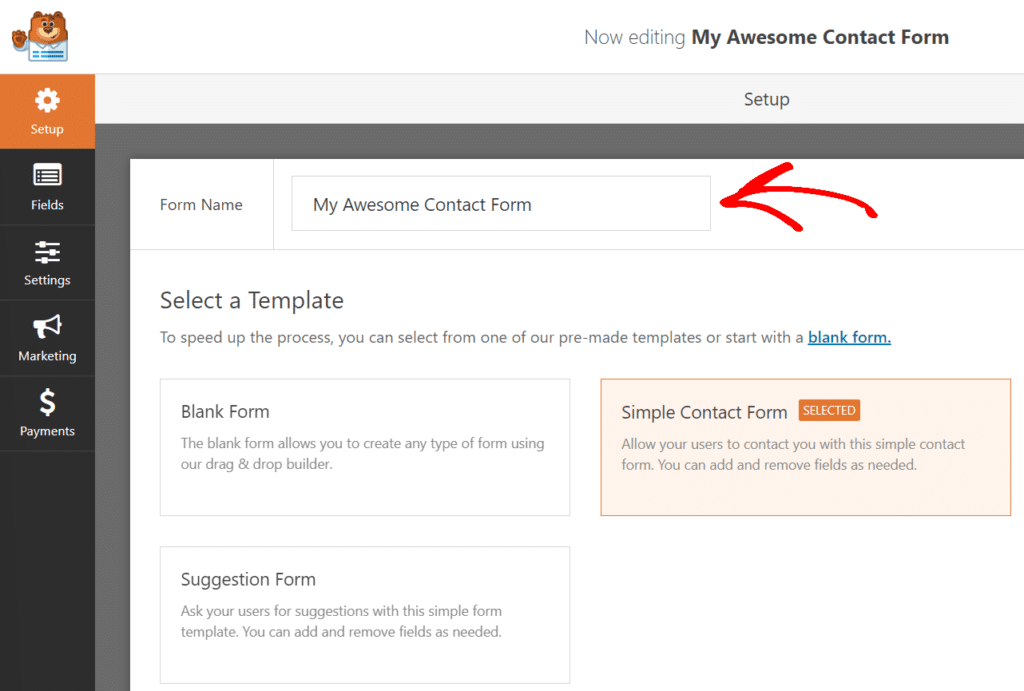Click the Select a Template heading

point(251,300)
